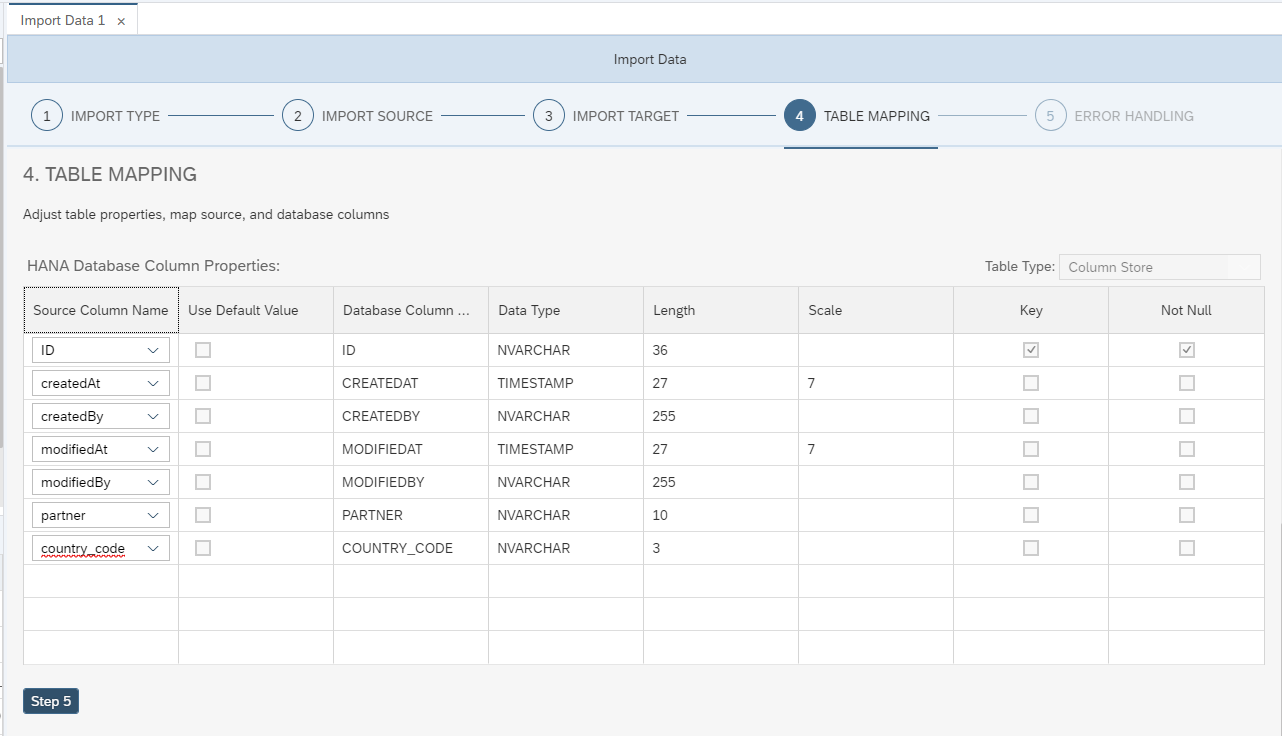Screen dimensions: 1282x736
Task: Open step 3 Import Target
Action: [548, 115]
